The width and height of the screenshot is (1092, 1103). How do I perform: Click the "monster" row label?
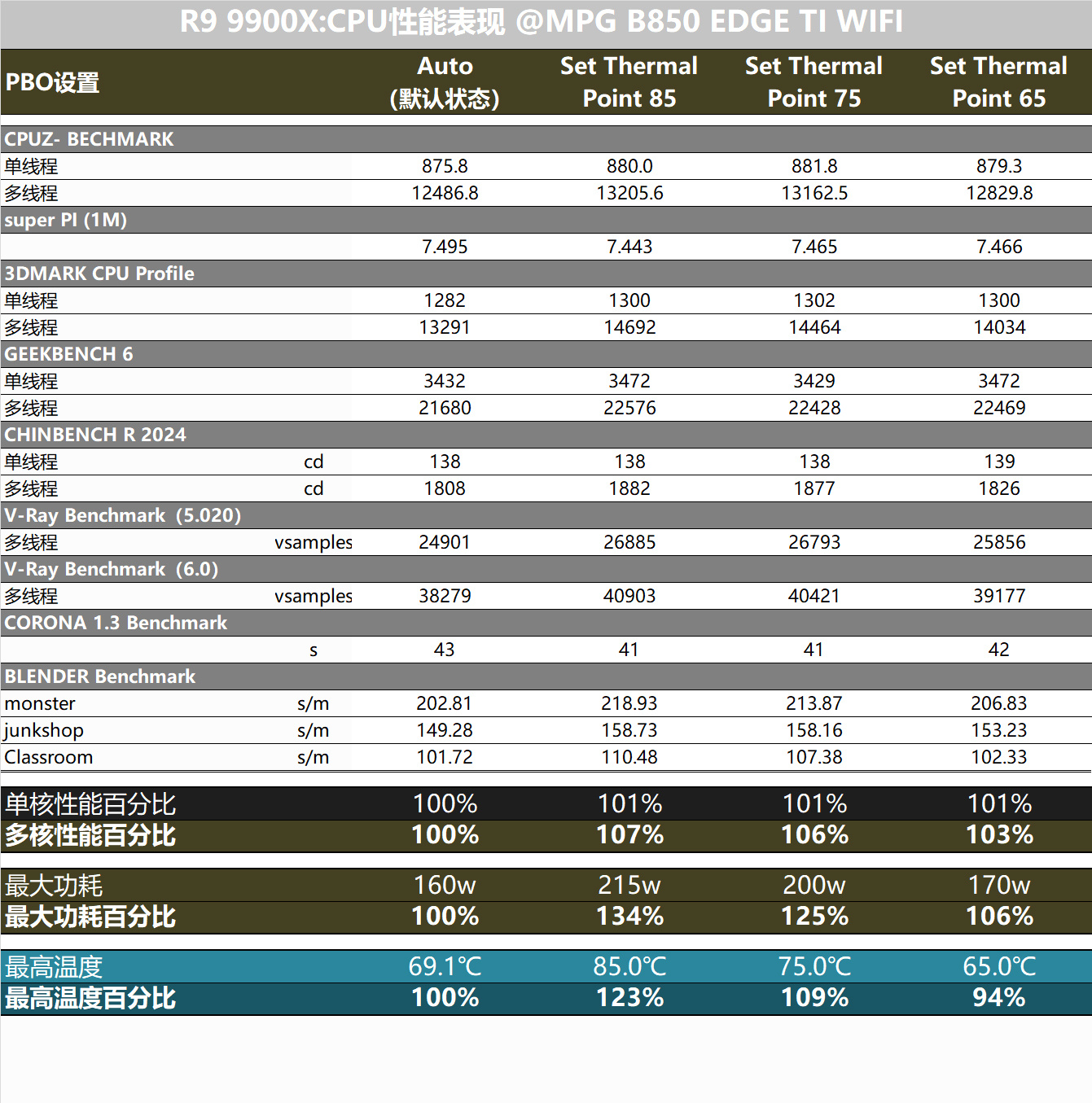click(x=40, y=703)
